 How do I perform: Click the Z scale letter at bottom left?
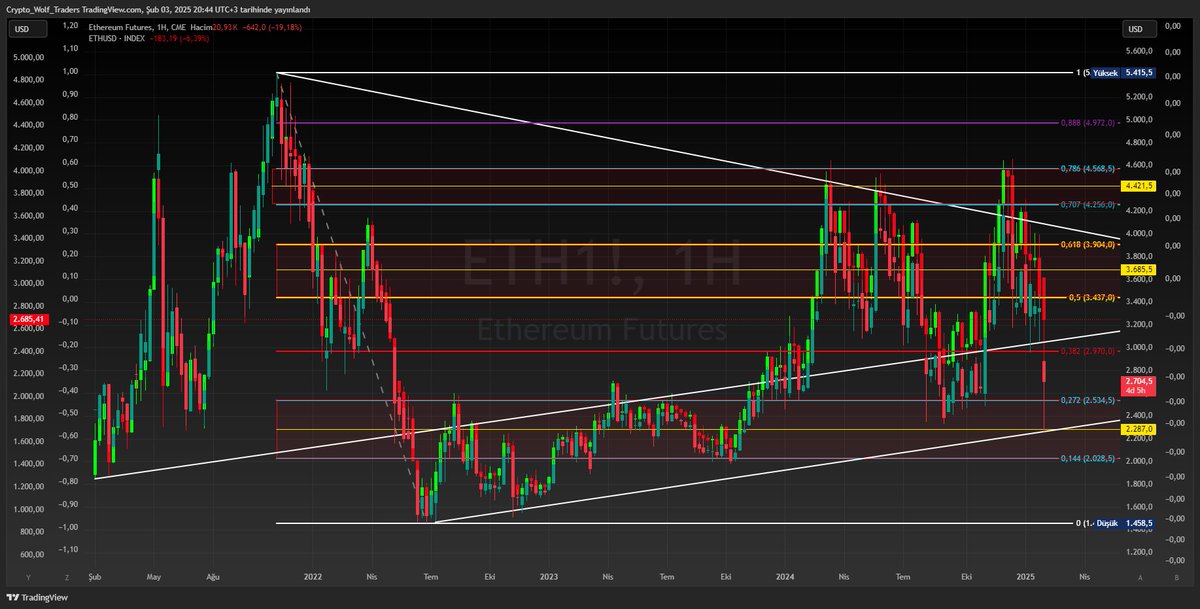tap(65, 578)
